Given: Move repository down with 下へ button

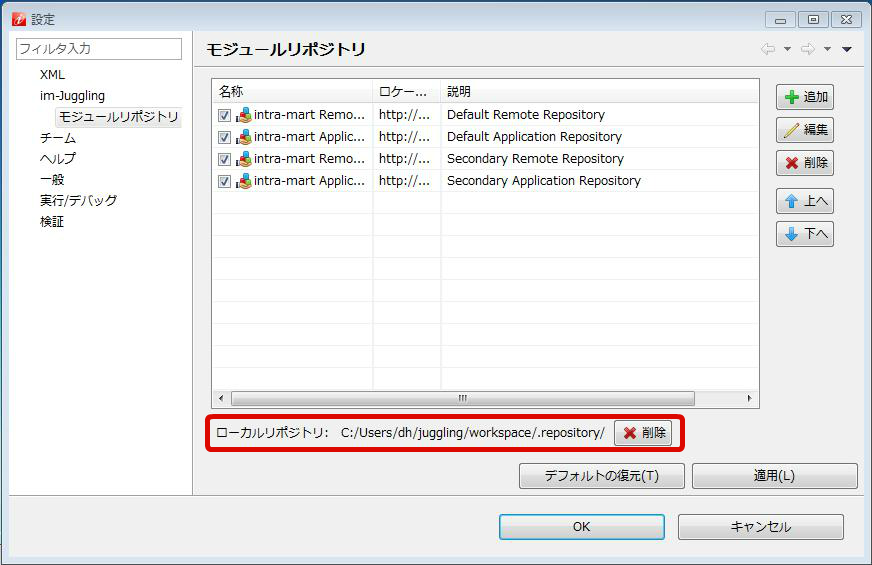Looking at the screenshot, I should pos(805,234).
